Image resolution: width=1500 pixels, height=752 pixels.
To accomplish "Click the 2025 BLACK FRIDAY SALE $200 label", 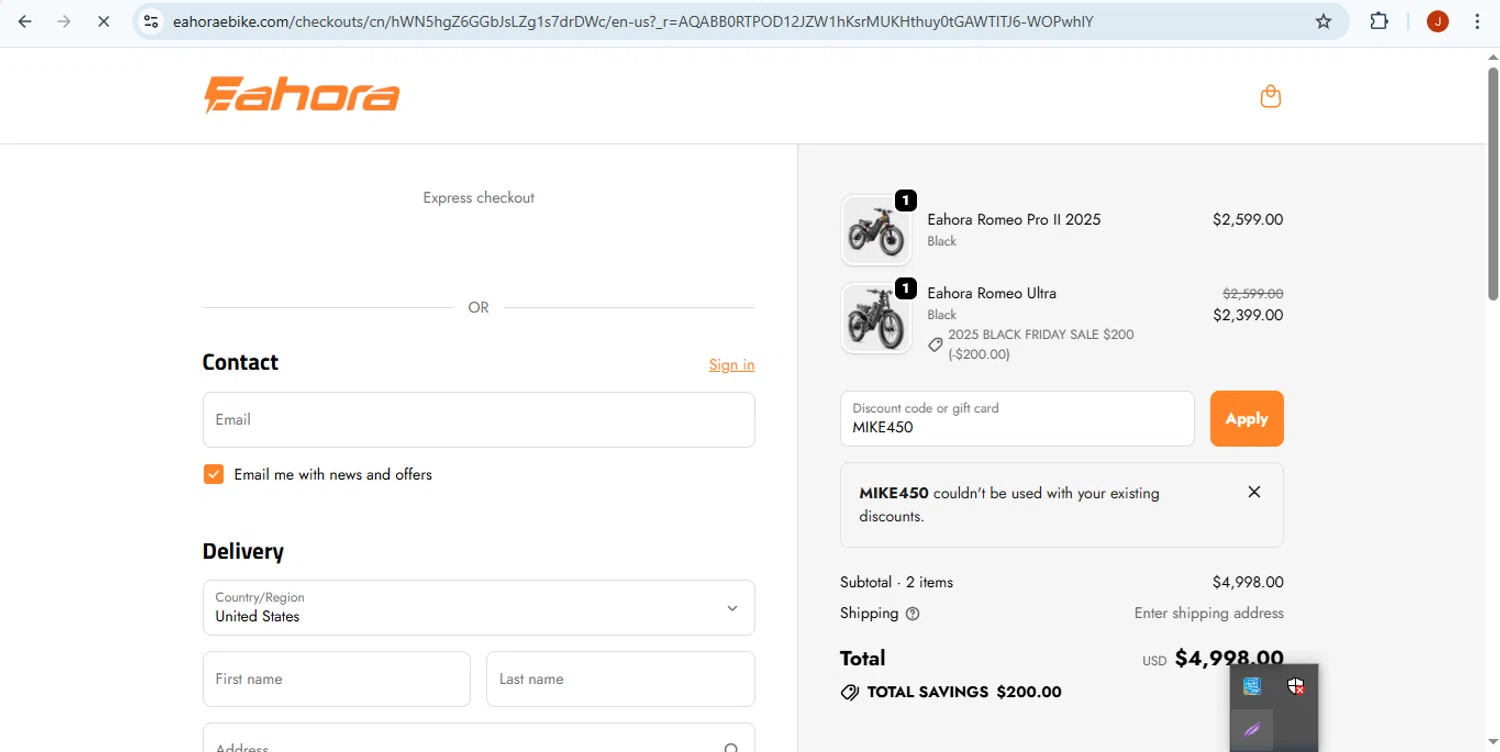I will tap(1041, 335).
